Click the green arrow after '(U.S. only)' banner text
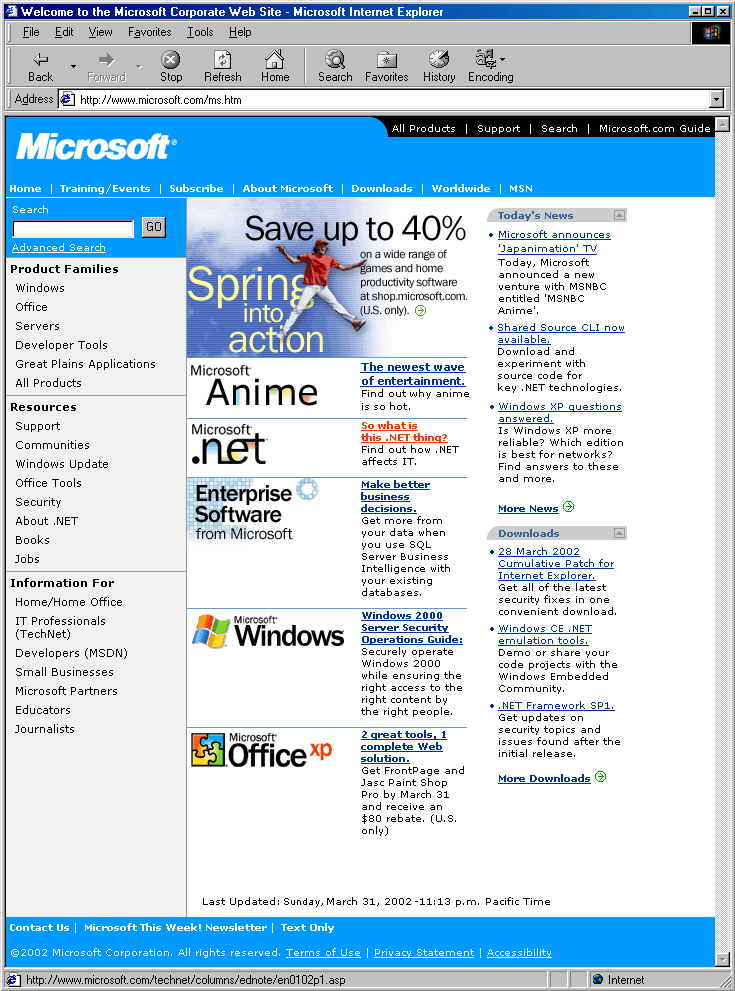The image size is (735, 991). pos(420,310)
